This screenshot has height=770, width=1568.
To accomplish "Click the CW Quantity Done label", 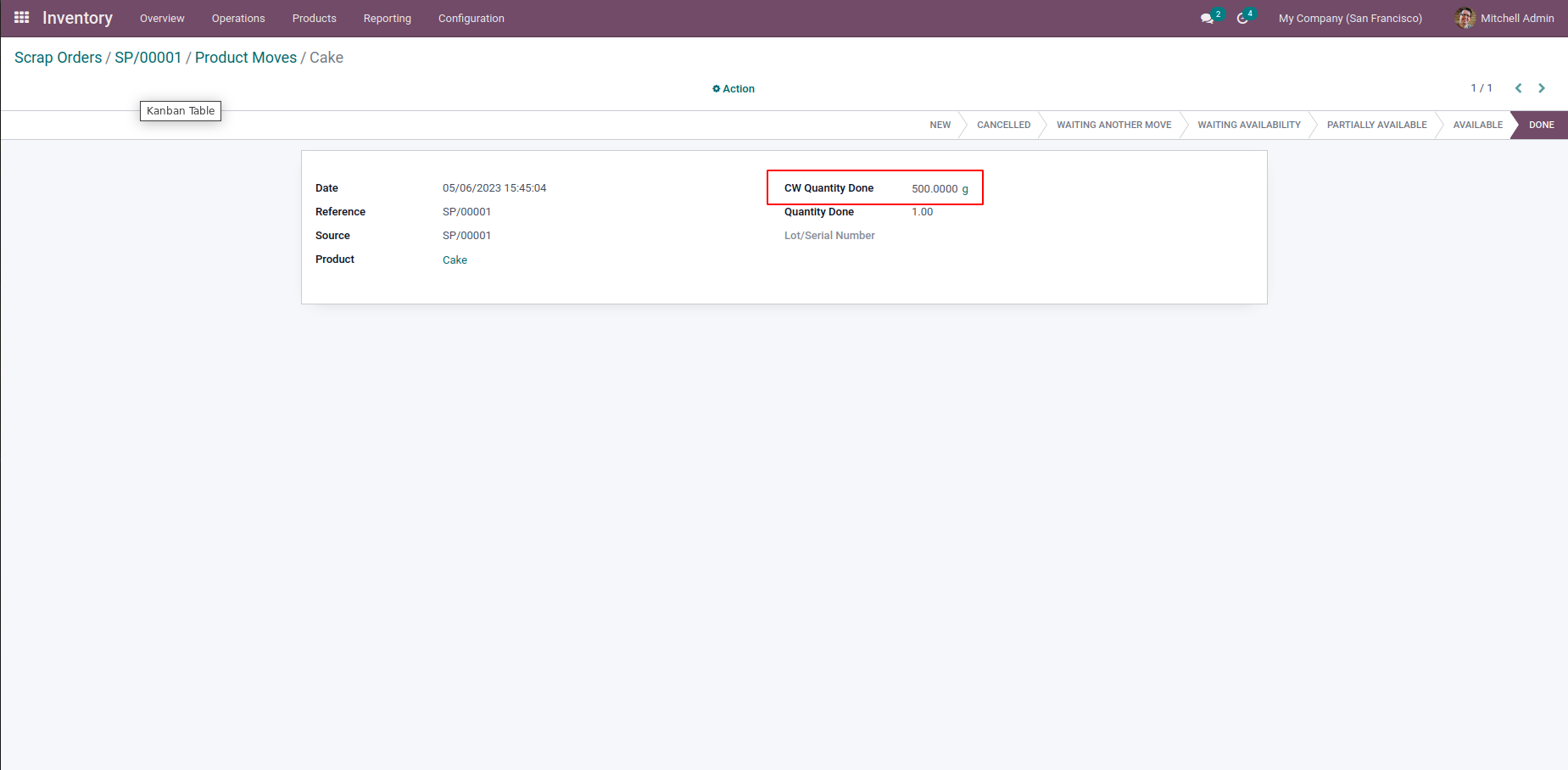I will [829, 188].
